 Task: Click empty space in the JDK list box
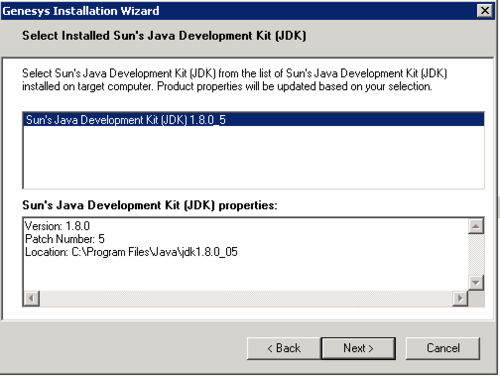[254, 157]
